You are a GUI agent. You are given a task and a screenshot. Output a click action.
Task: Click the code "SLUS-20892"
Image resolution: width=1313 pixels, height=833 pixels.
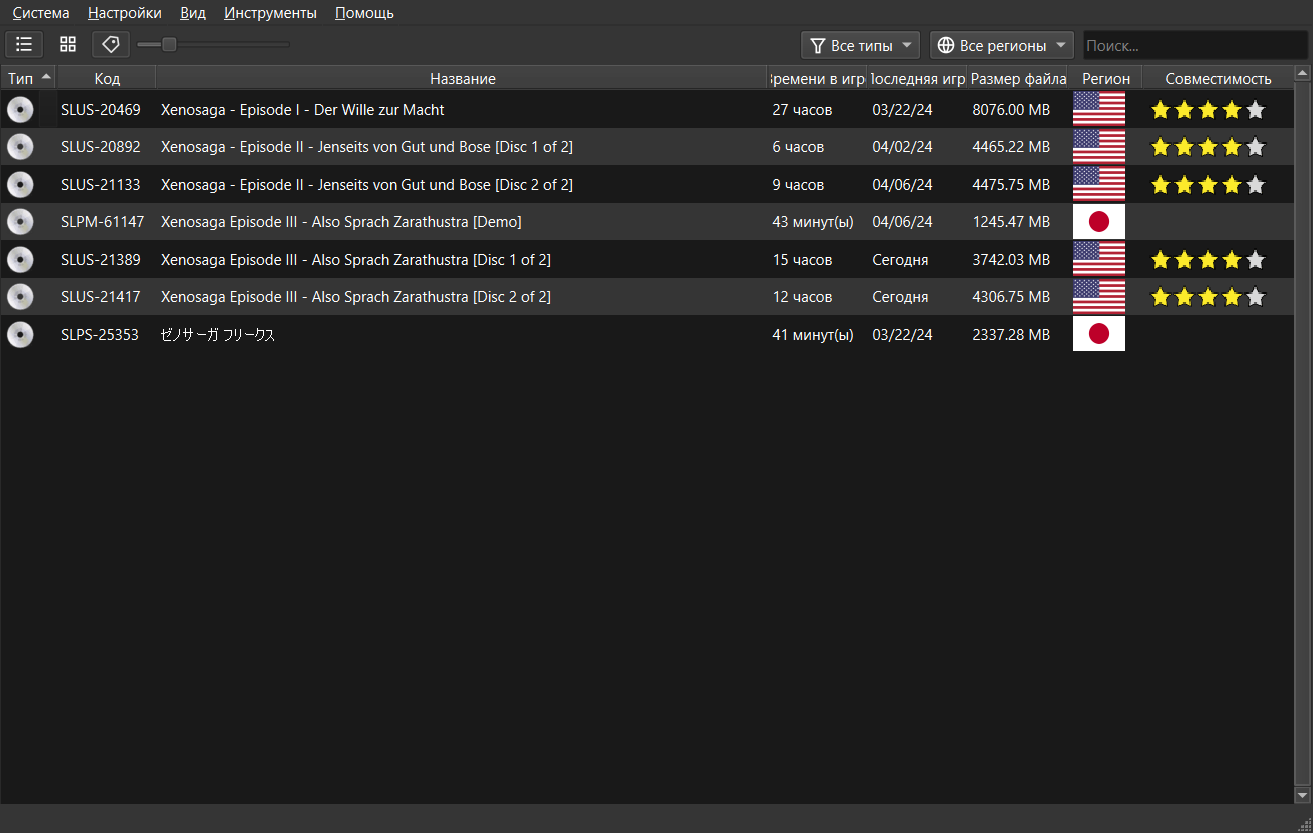point(101,147)
